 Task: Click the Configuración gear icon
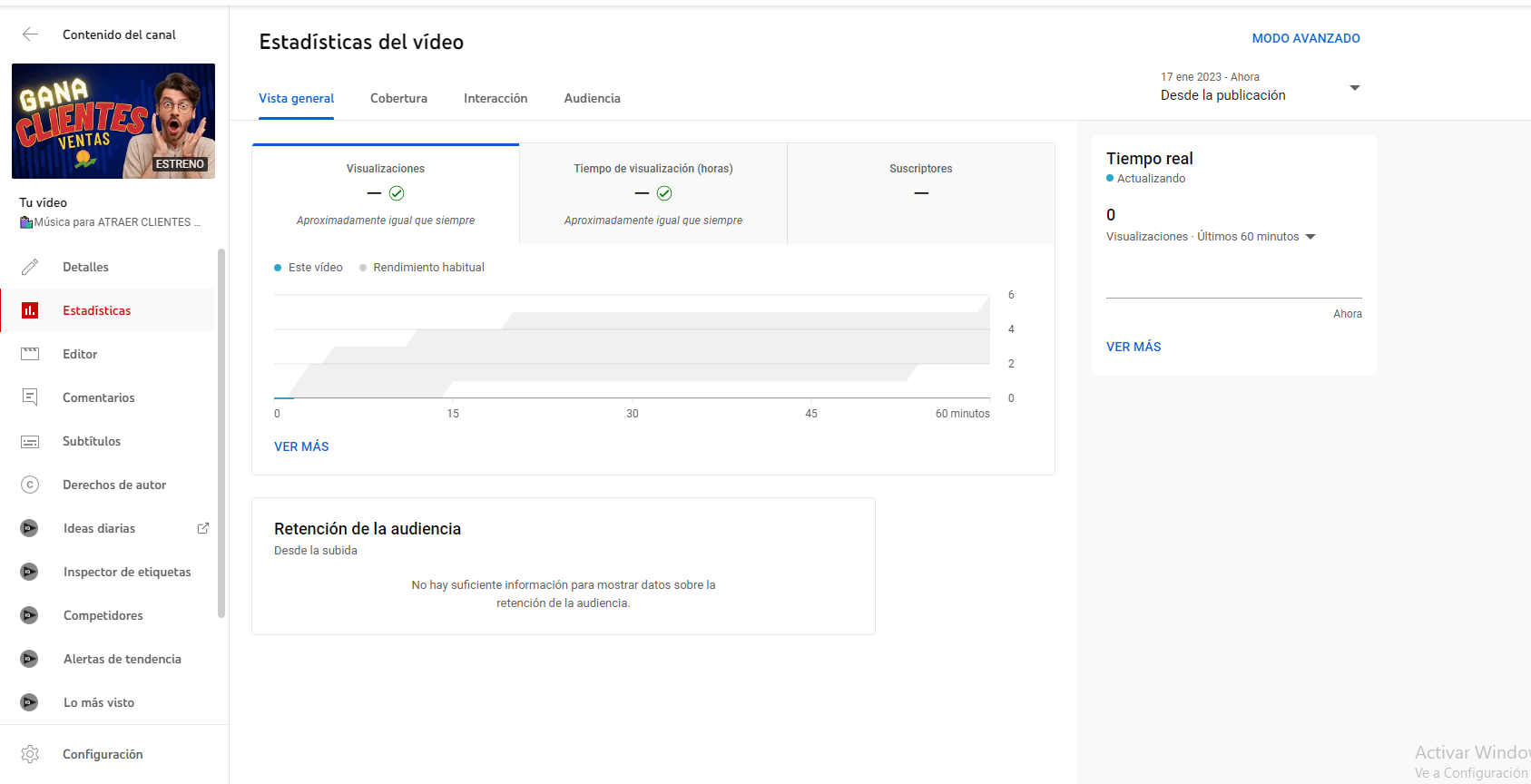tap(30, 754)
